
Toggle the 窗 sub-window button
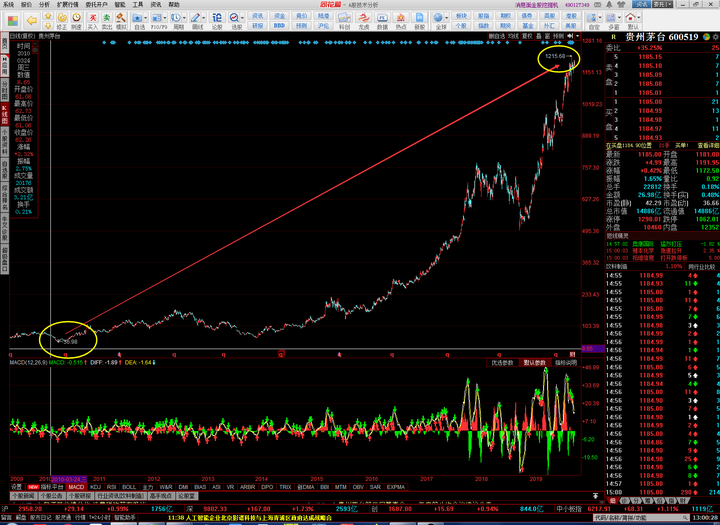[x=547, y=36]
